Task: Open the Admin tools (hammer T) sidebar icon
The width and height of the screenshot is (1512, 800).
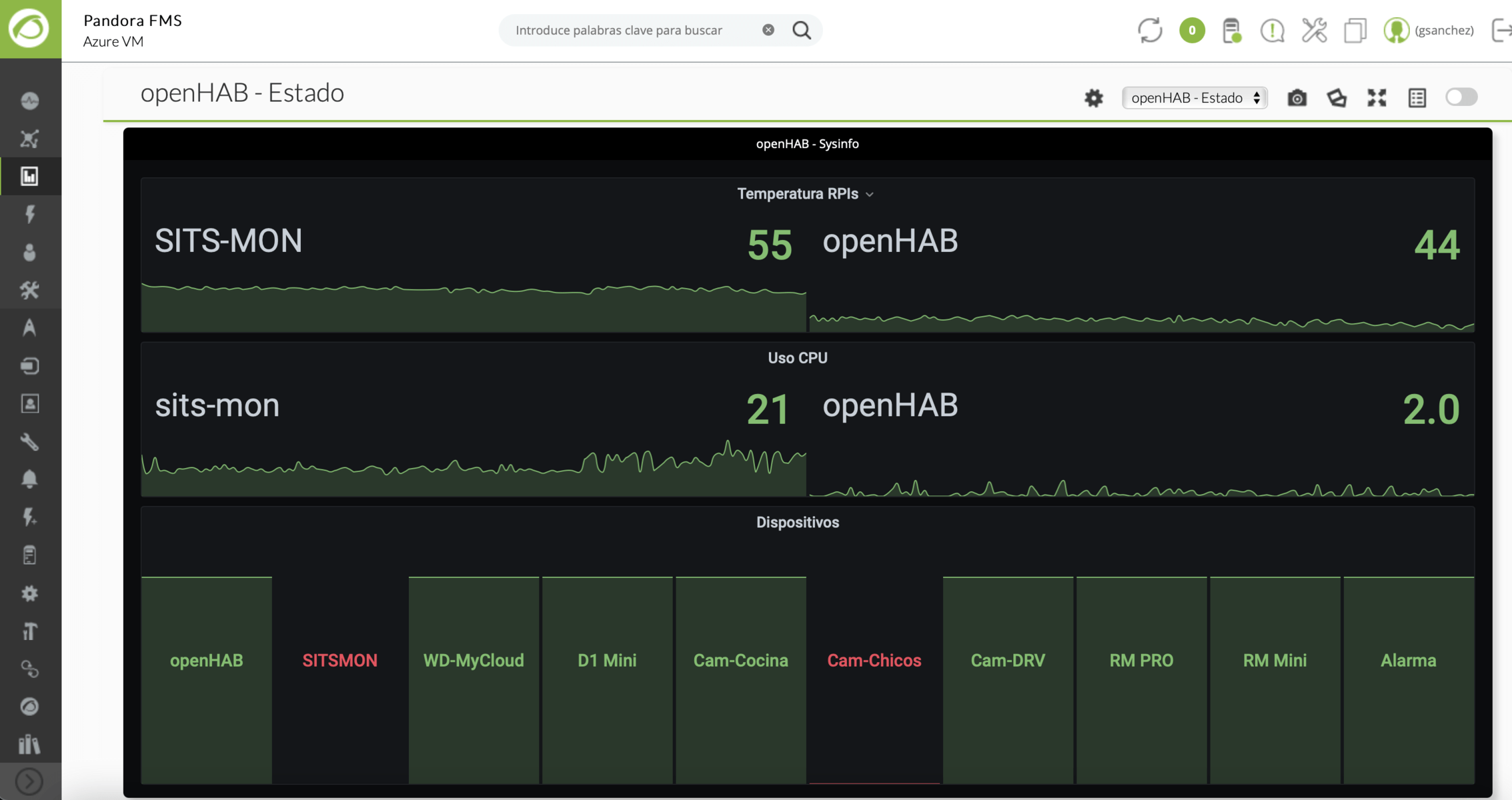Action: pyautogui.click(x=29, y=631)
